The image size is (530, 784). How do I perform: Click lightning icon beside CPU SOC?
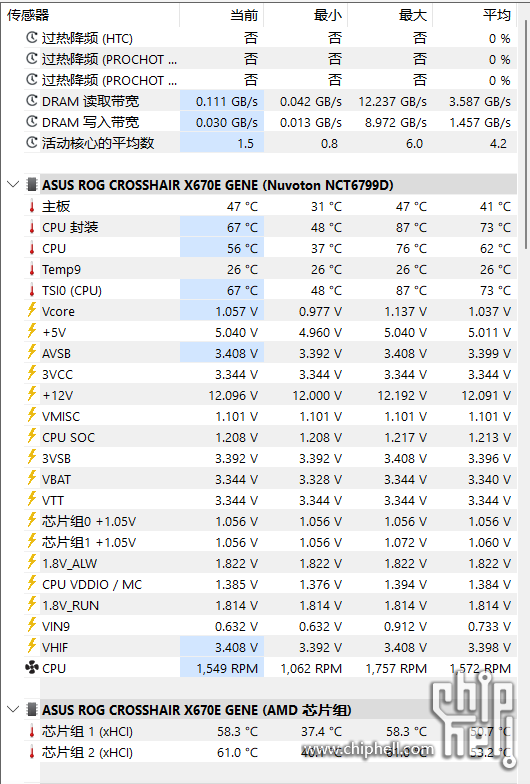coord(32,436)
